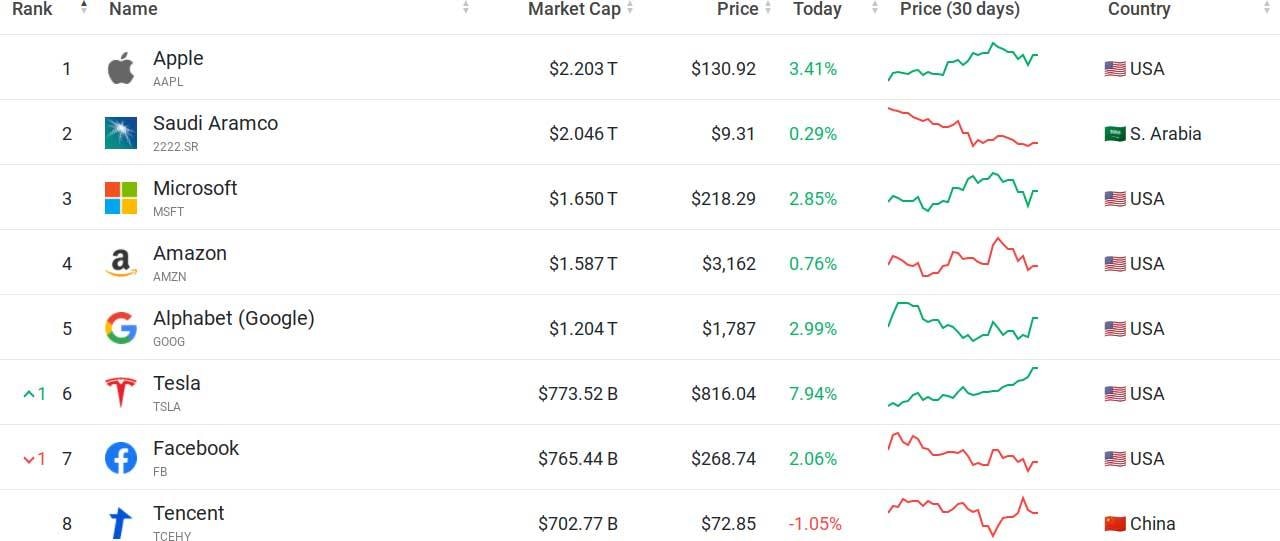Sort by Today column header
The image size is (1280, 541).
[x=817, y=9]
